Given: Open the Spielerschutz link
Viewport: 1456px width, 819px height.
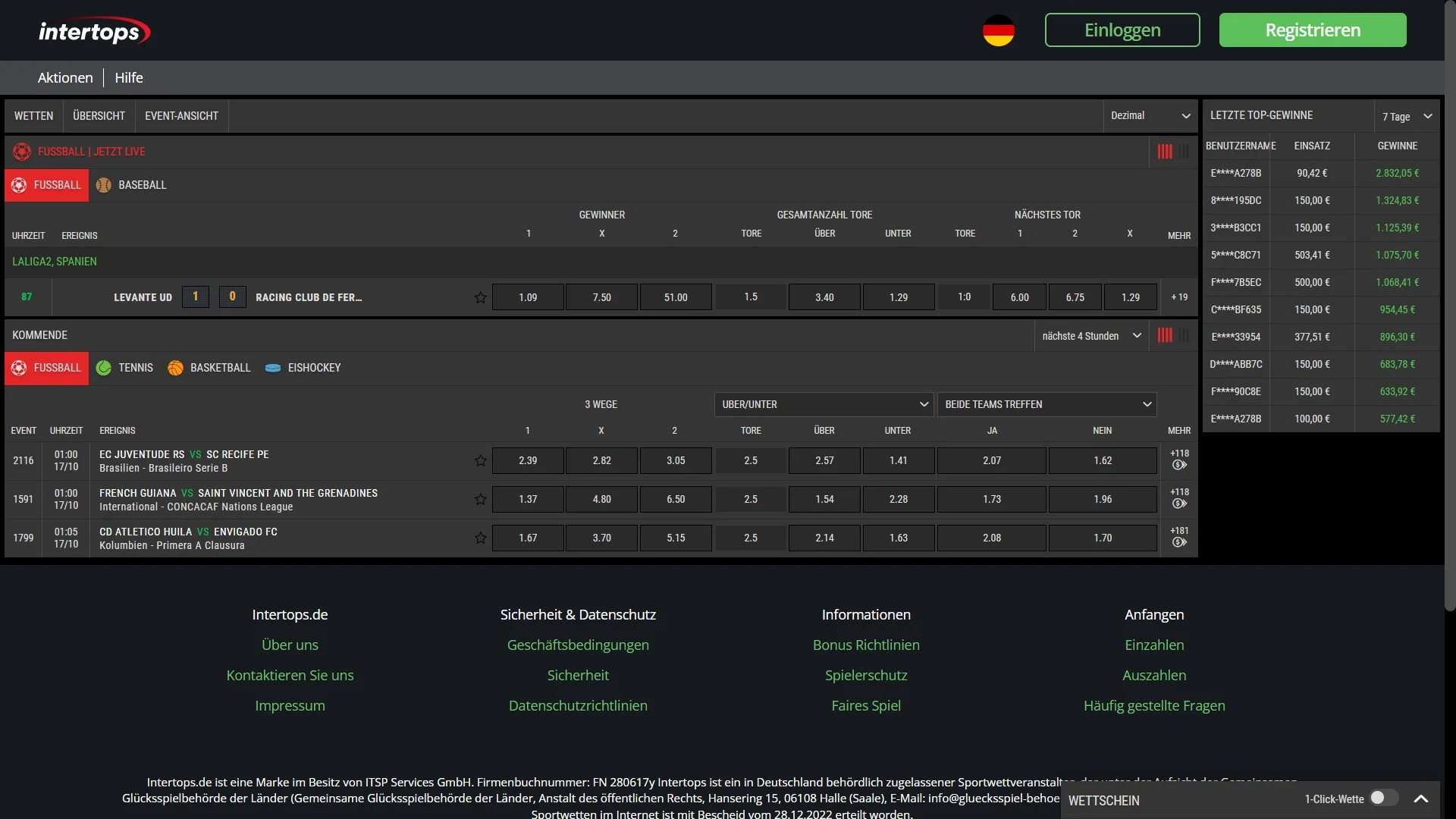Looking at the screenshot, I should pyautogui.click(x=866, y=675).
